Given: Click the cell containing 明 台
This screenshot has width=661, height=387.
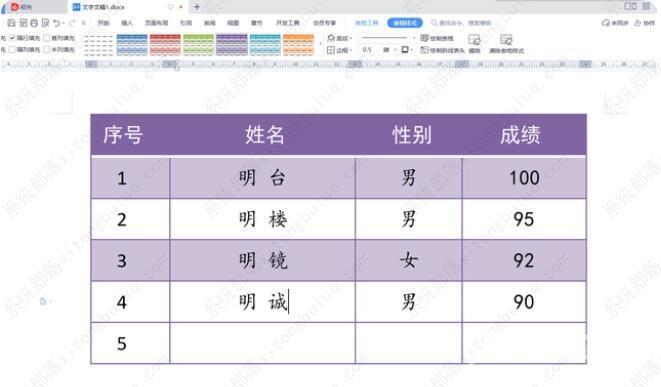Looking at the screenshot, I should [x=263, y=178].
